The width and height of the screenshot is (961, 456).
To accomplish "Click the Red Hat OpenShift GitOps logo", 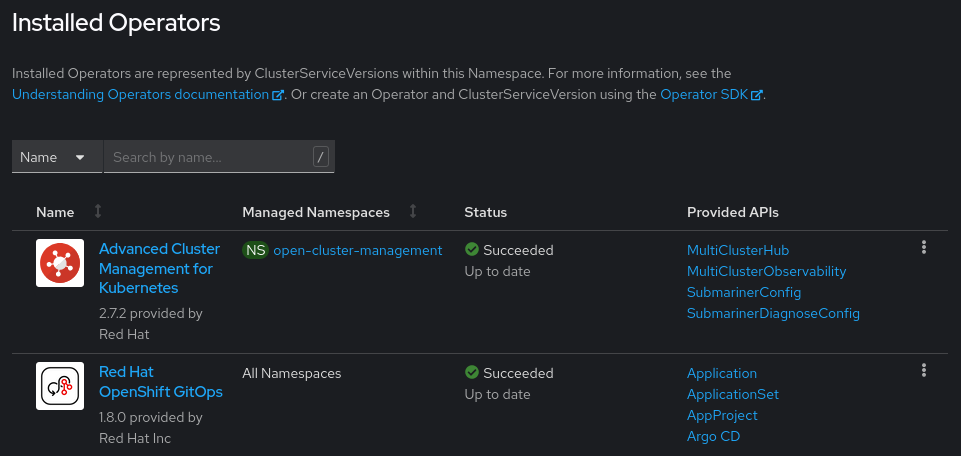I will 60,386.
